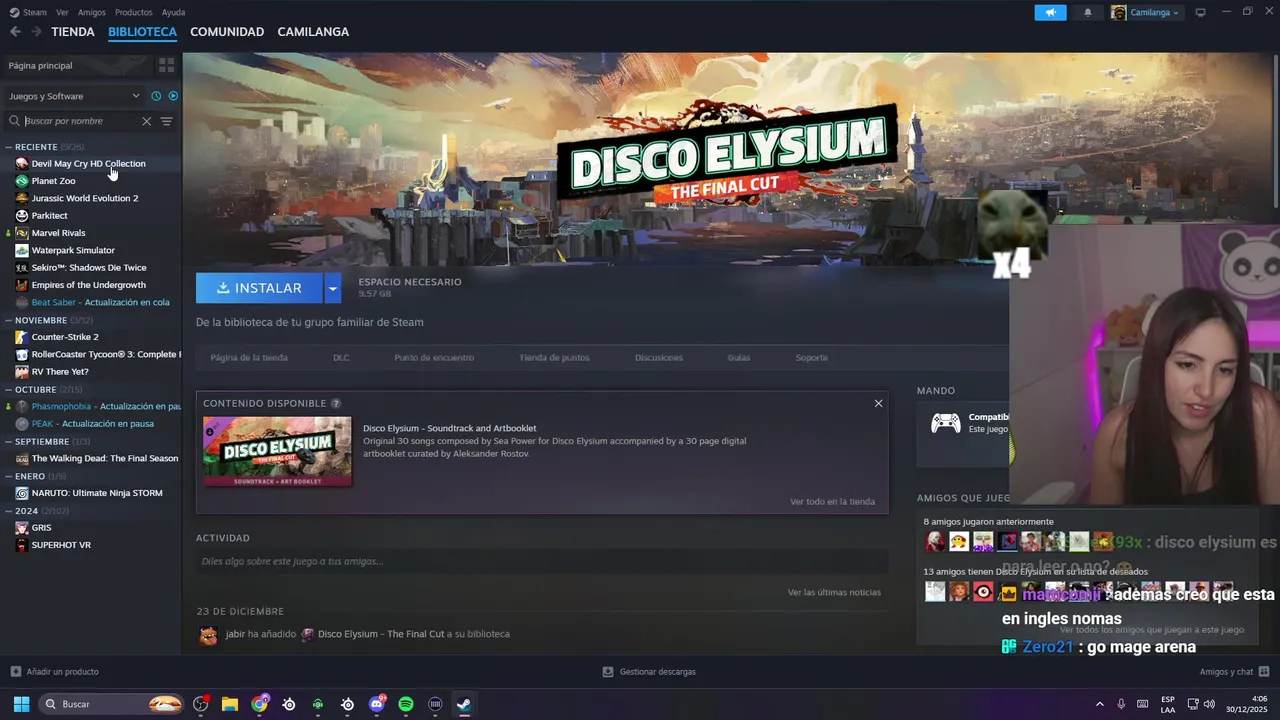Click the Añadir un producto plus icon
The image size is (1280, 720).
[15, 672]
